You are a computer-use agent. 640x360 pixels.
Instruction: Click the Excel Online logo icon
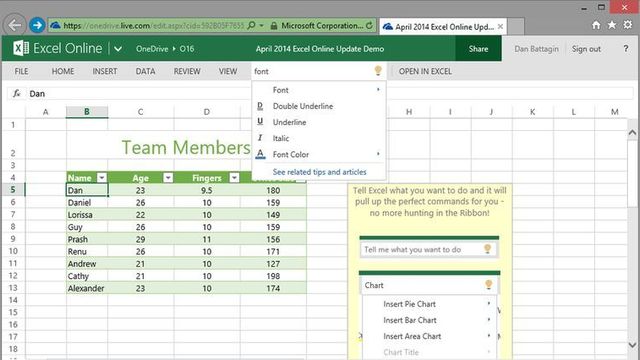(21, 48)
